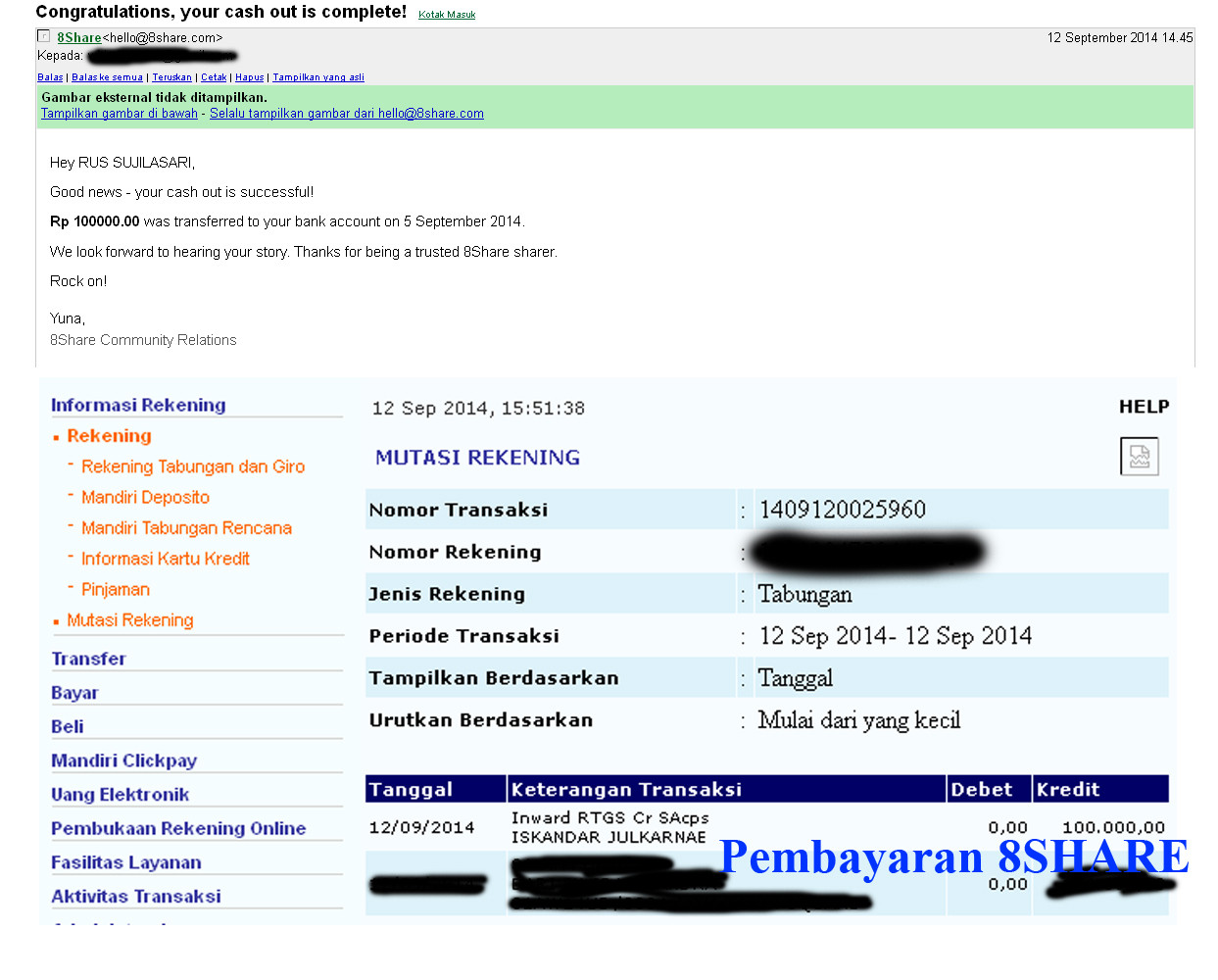Click the 100.000,00 credit amount
This screenshot has height=980, width=1218.
click(x=1114, y=828)
